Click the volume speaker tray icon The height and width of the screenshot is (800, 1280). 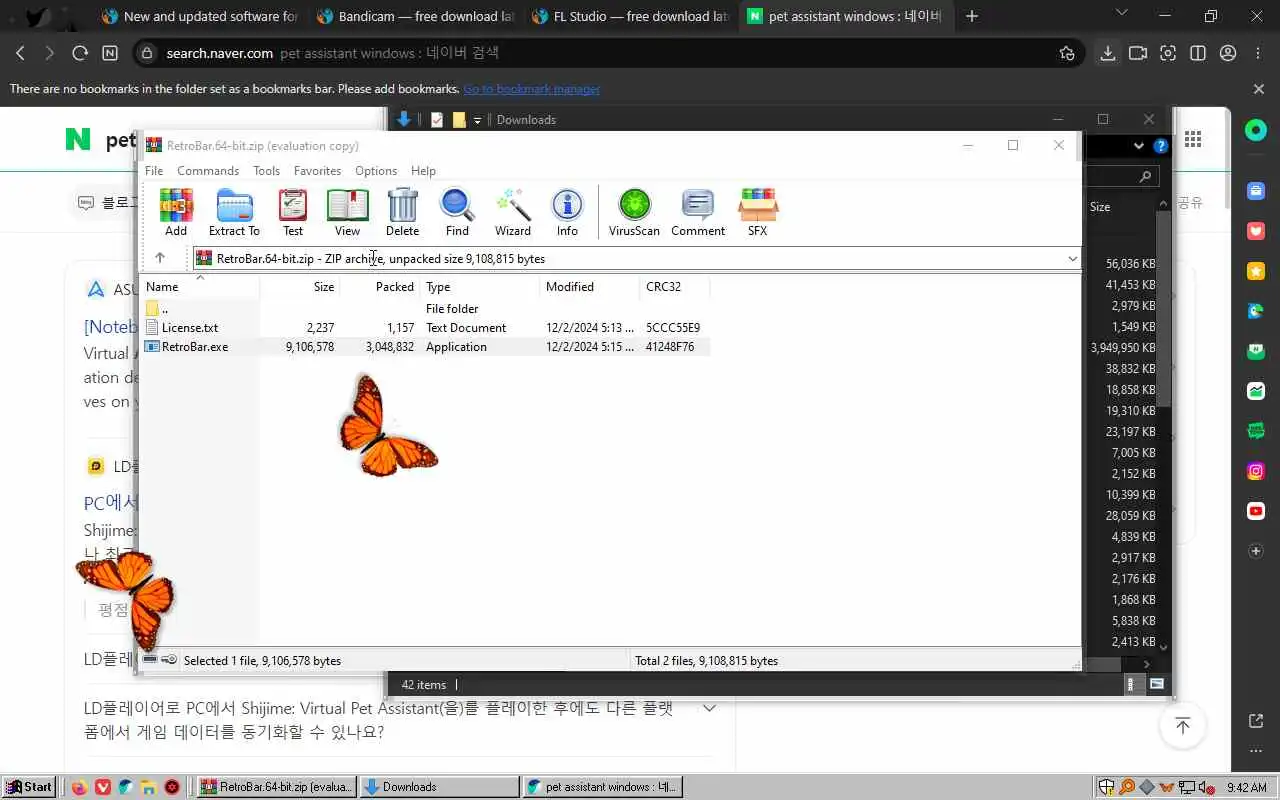(x=1205, y=787)
